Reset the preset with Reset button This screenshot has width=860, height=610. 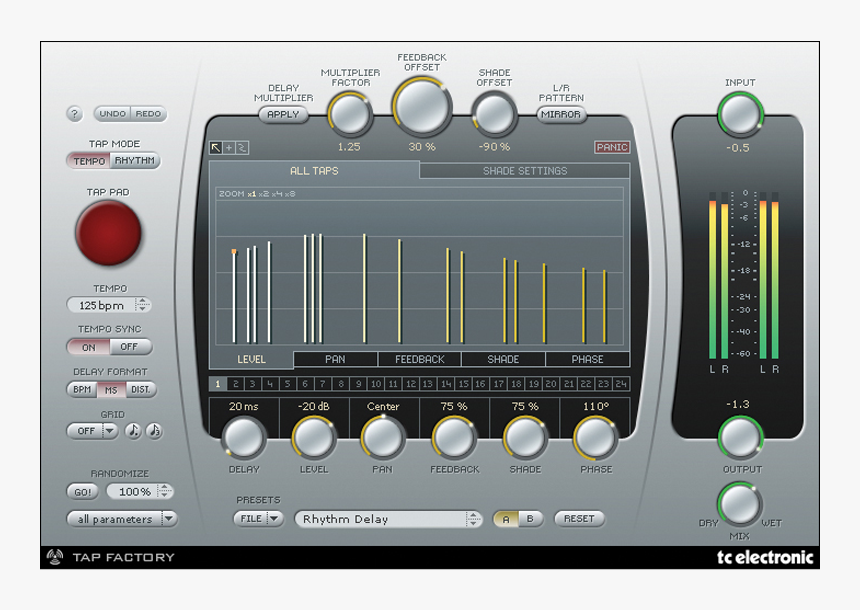(579, 518)
